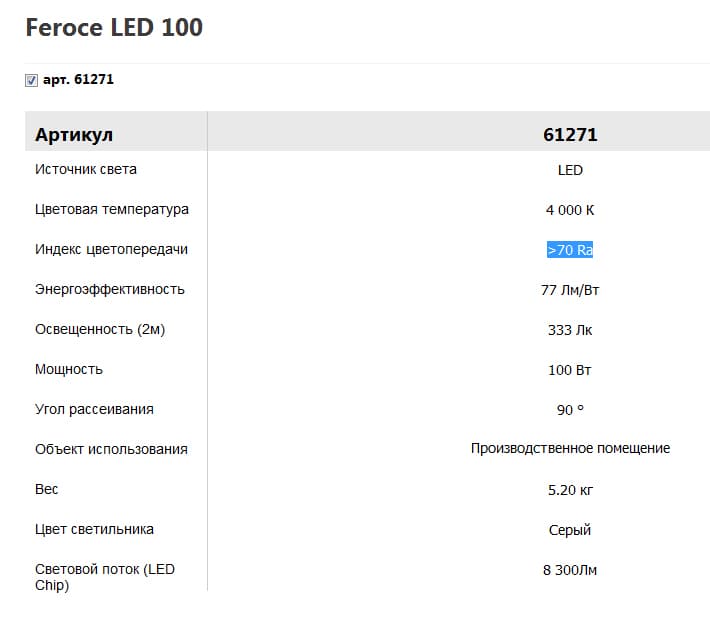Viewport: 710px width, 618px height.
Task: Click the Световой поток (LED Chip) label
Action: (105, 577)
